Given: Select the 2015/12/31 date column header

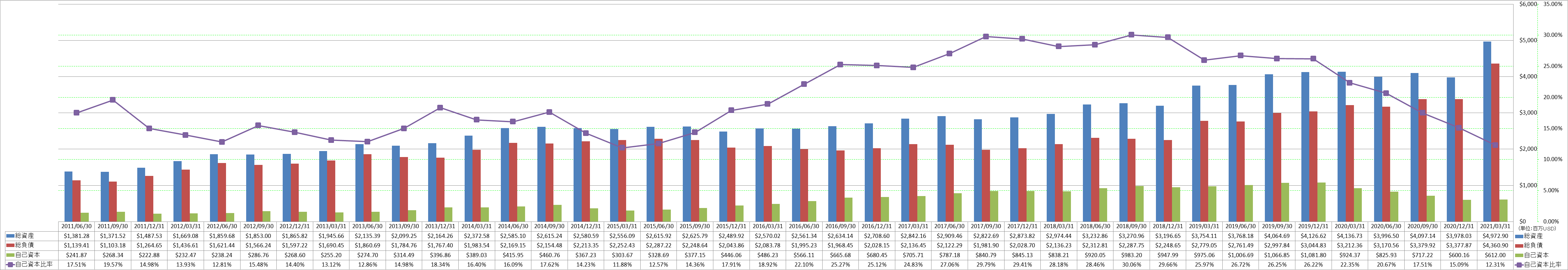Looking at the screenshot, I should pos(732,226).
